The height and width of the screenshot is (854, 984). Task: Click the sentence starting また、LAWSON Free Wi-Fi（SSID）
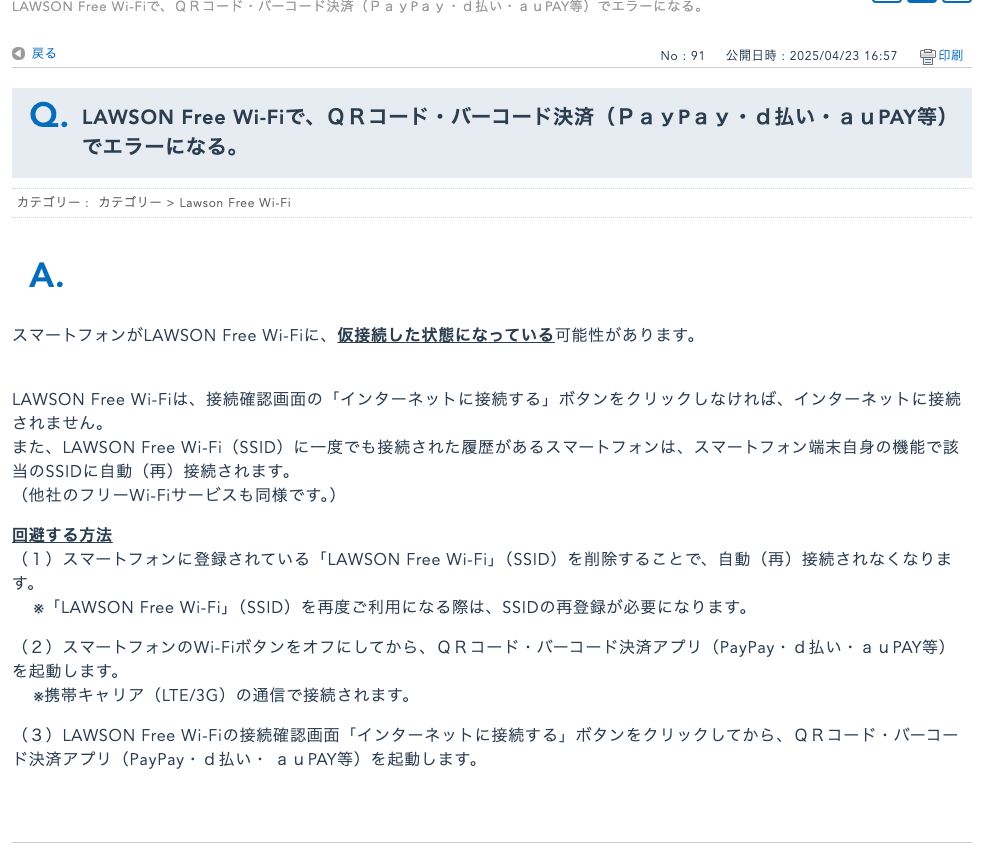click(x=486, y=459)
